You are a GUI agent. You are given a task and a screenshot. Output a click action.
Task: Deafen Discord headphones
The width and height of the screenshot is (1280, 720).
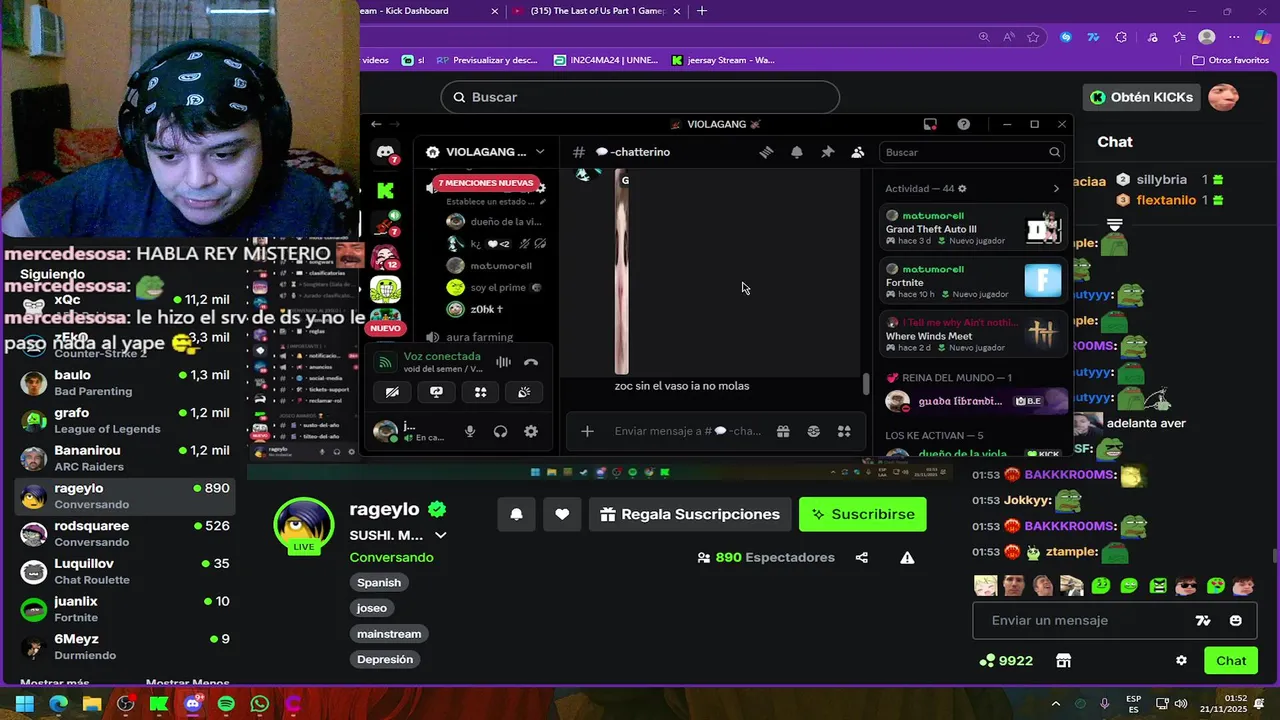(x=500, y=431)
